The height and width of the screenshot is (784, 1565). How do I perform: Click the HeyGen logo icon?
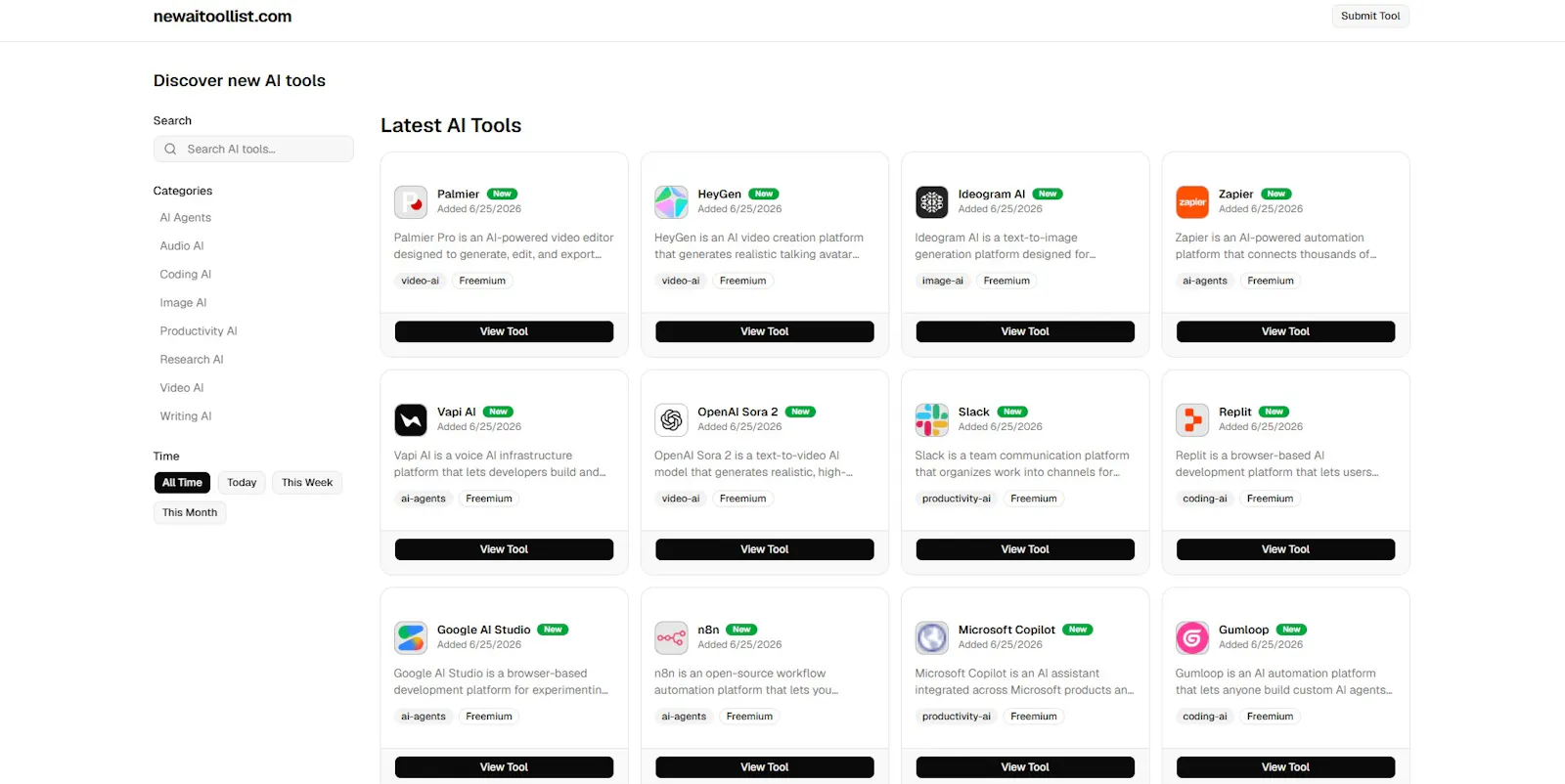coord(671,202)
